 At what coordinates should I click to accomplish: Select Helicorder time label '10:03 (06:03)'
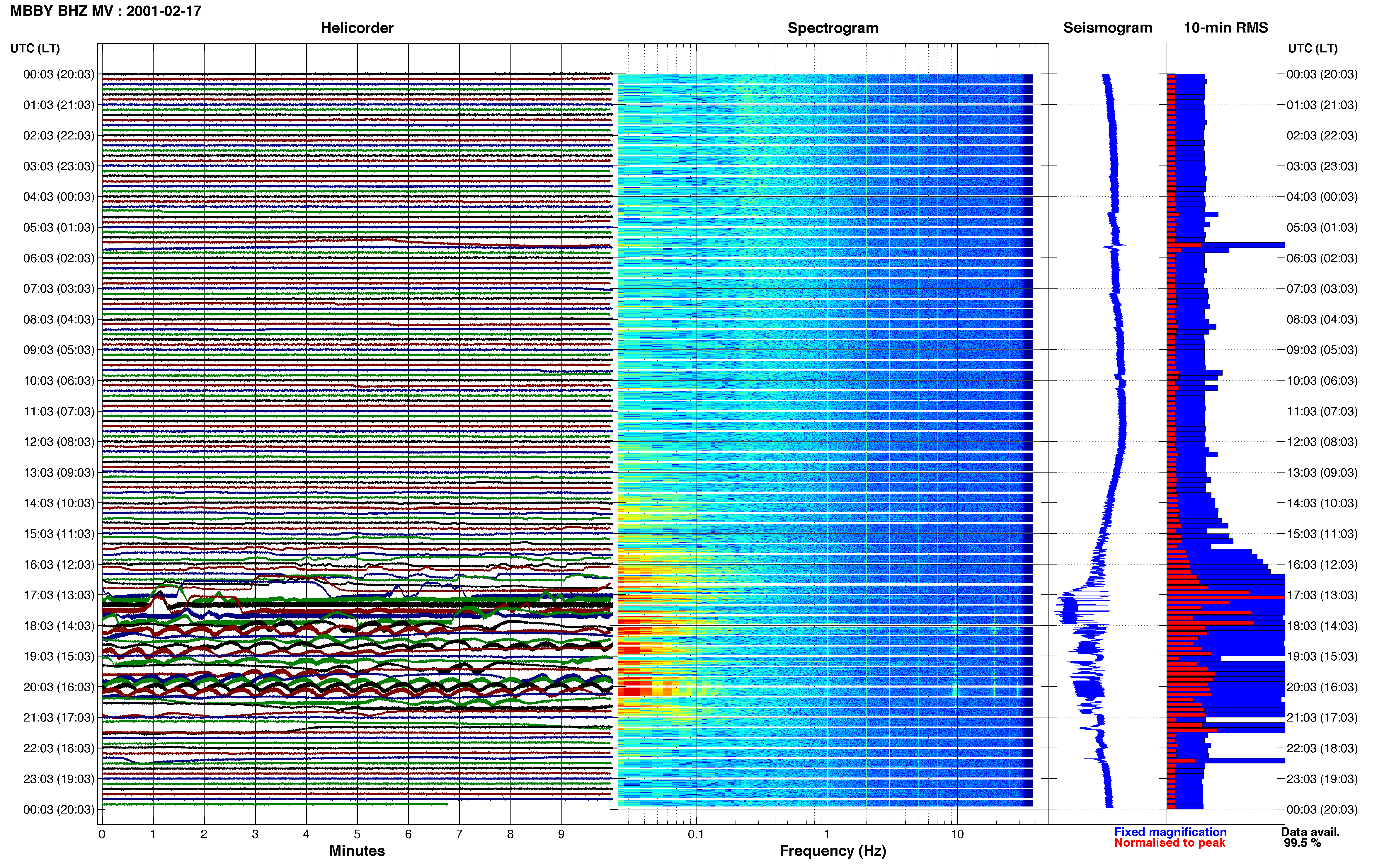tap(59, 381)
